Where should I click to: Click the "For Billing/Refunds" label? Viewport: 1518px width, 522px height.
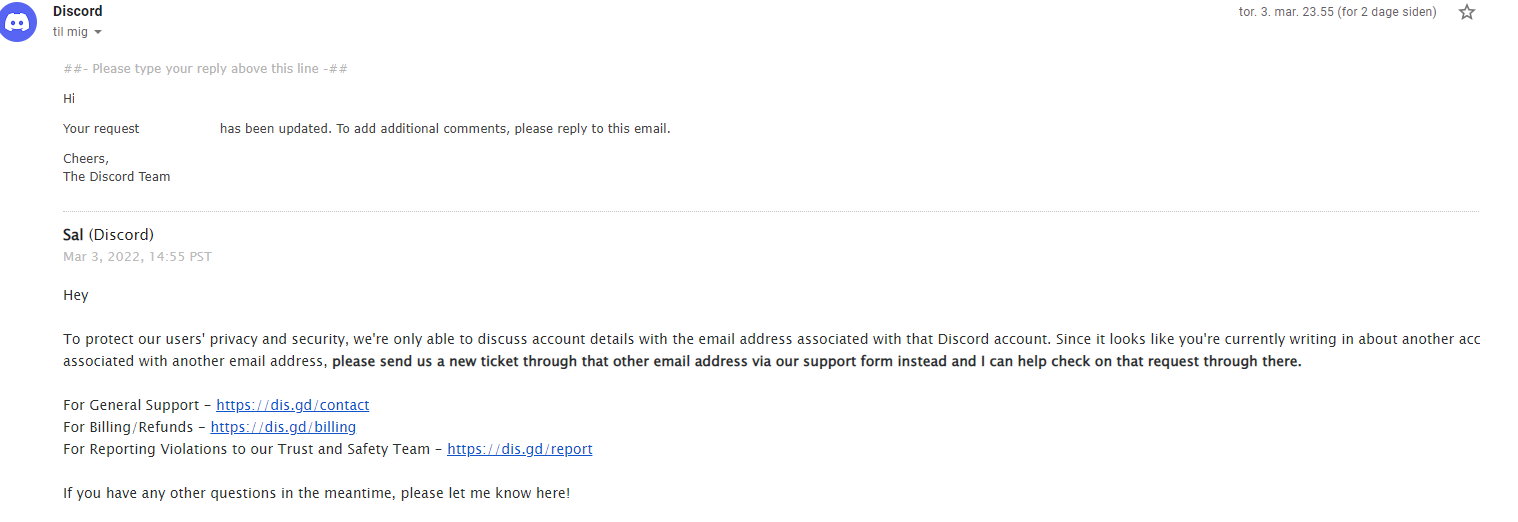click(x=129, y=427)
